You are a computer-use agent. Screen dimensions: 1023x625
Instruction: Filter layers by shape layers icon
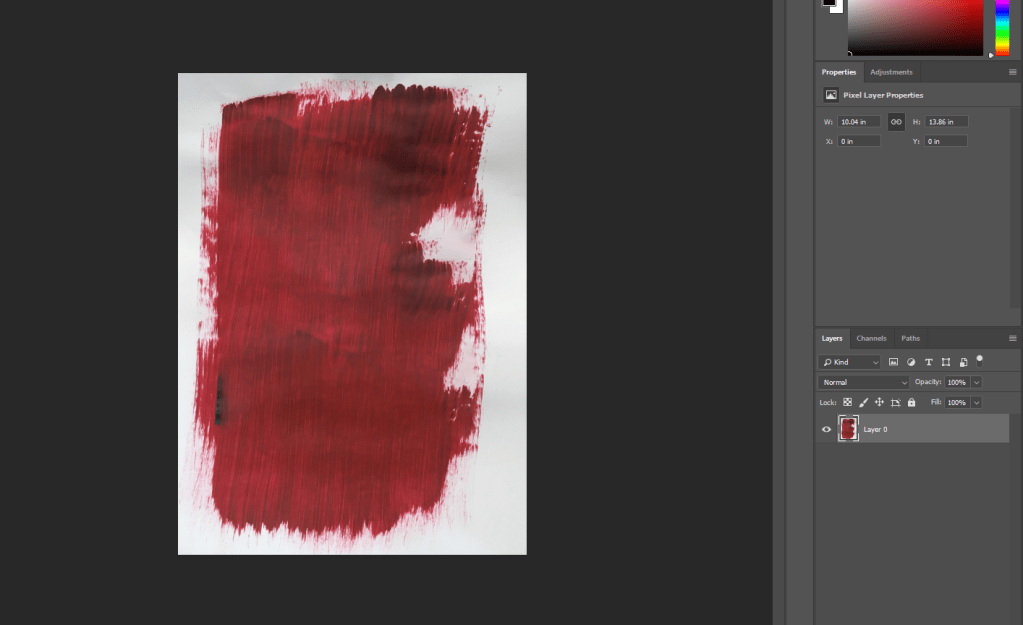coord(945,362)
